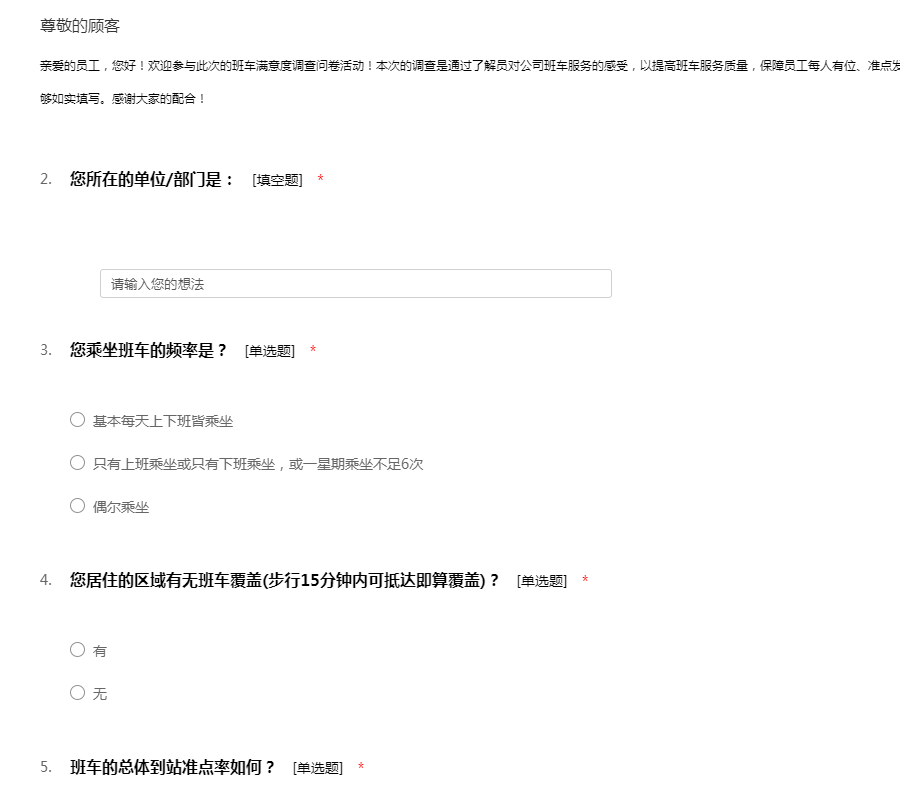Click question 4 title about 班车覆盖
Image resolution: width=900 pixels, height=800 pixels.
[284, 581]
